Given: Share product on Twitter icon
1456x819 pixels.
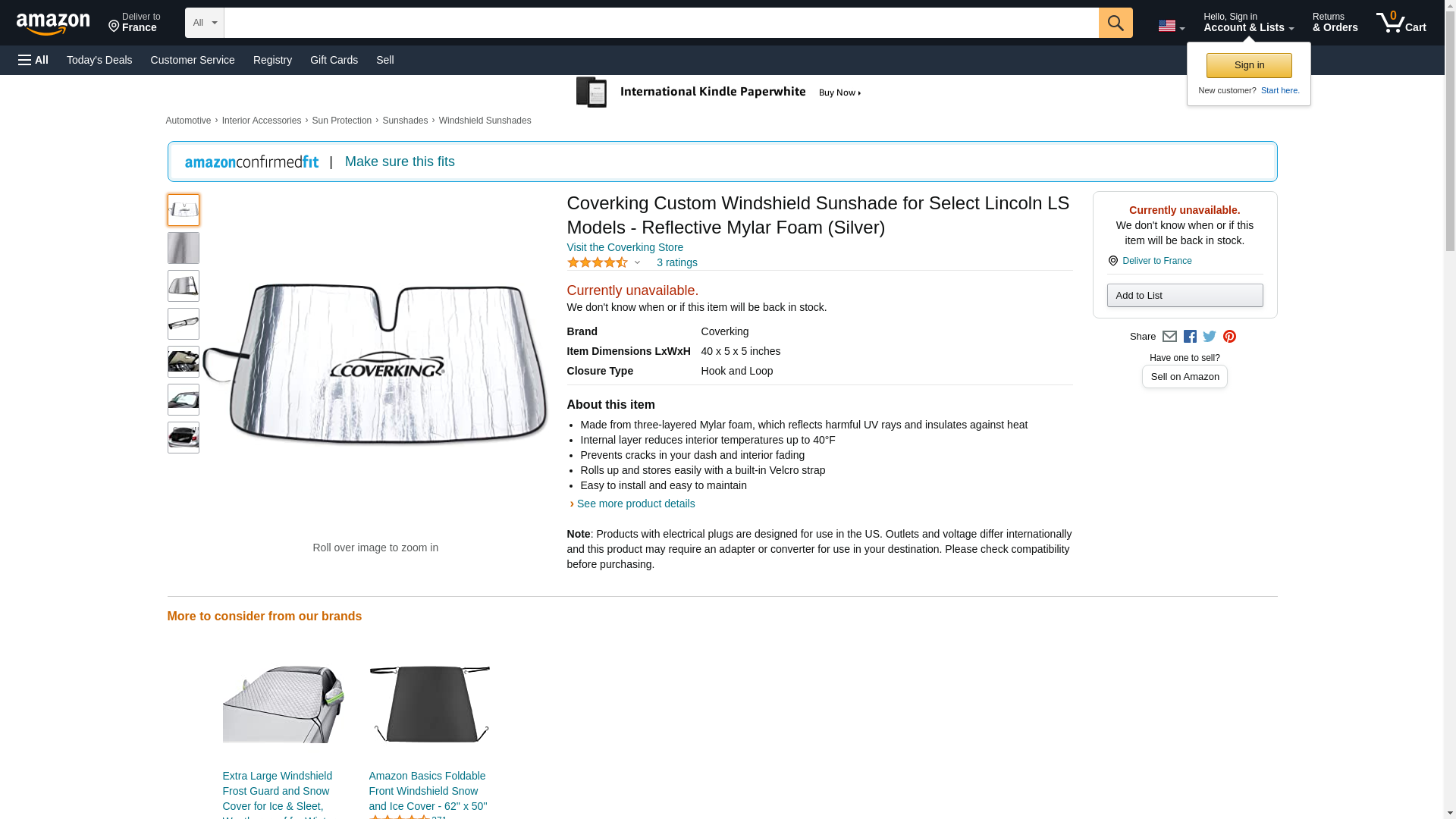Looking at the screenshot, I should [1210, 337].
